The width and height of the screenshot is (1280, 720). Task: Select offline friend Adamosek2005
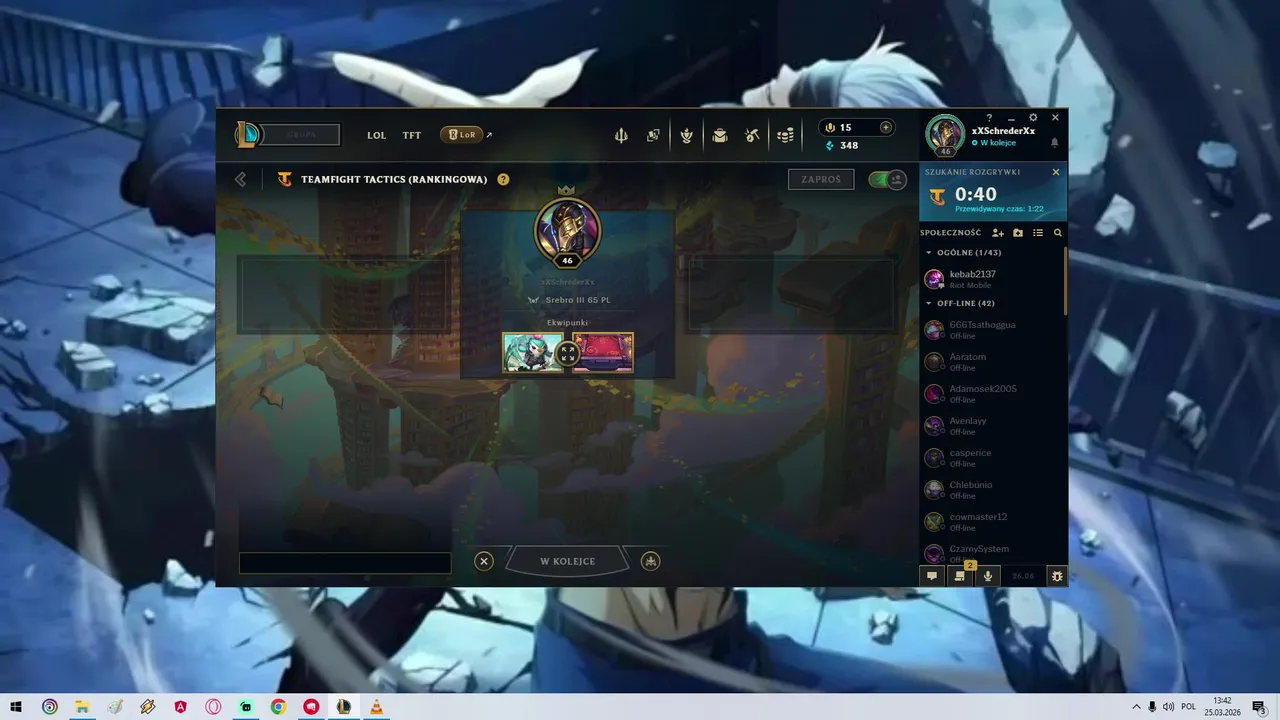992,394
